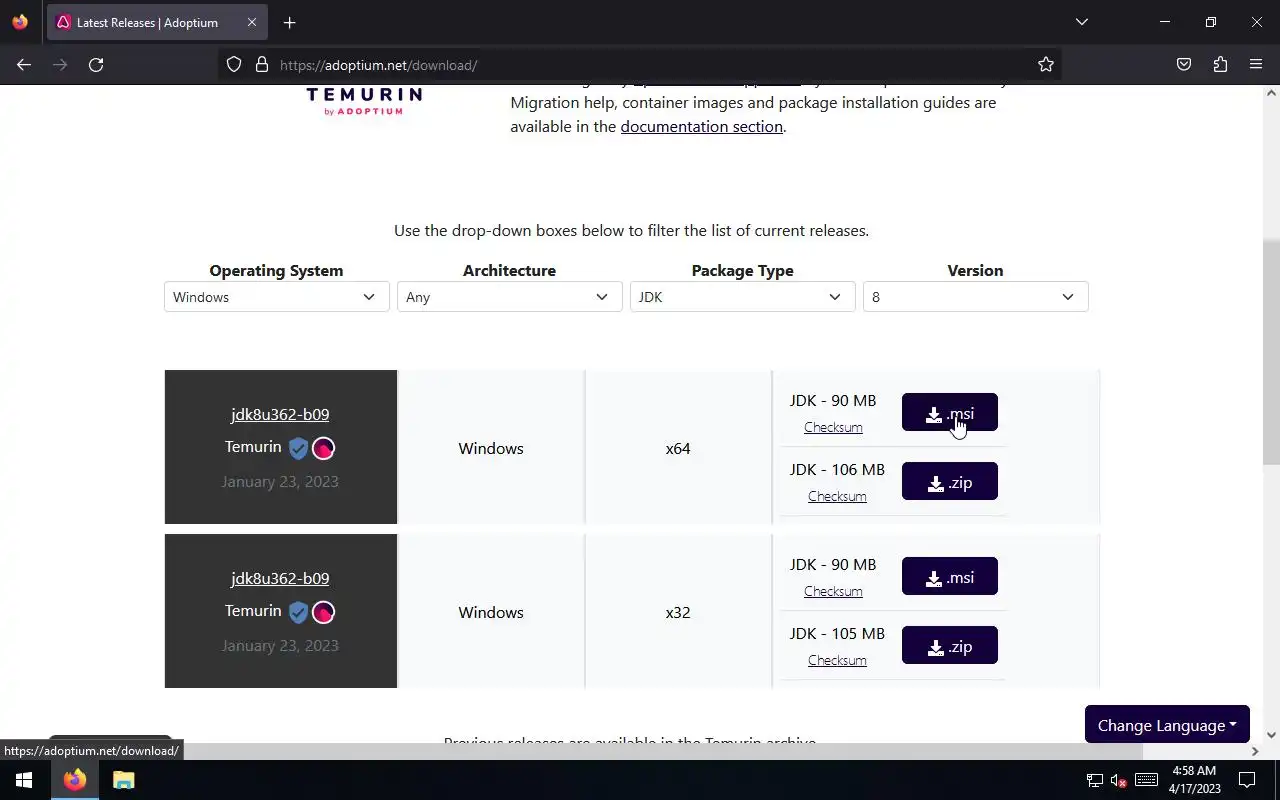Open jdk8u362-b09 link in x64 row

coord(280,414)
